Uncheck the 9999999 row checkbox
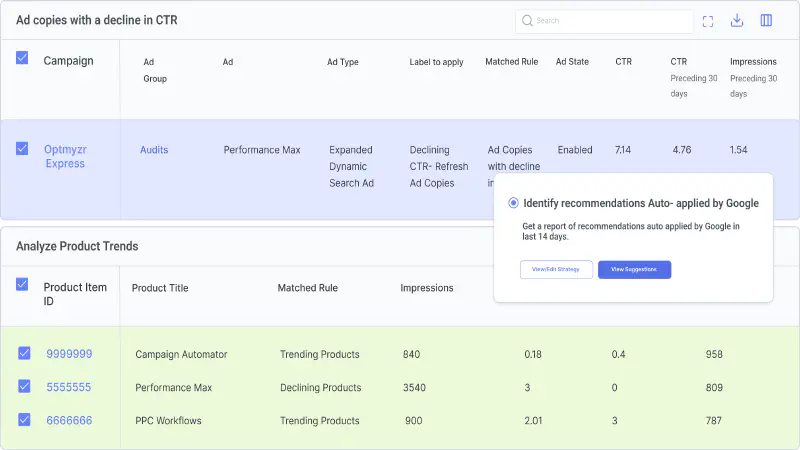This screenshot has height=450, width=800. 24,353
